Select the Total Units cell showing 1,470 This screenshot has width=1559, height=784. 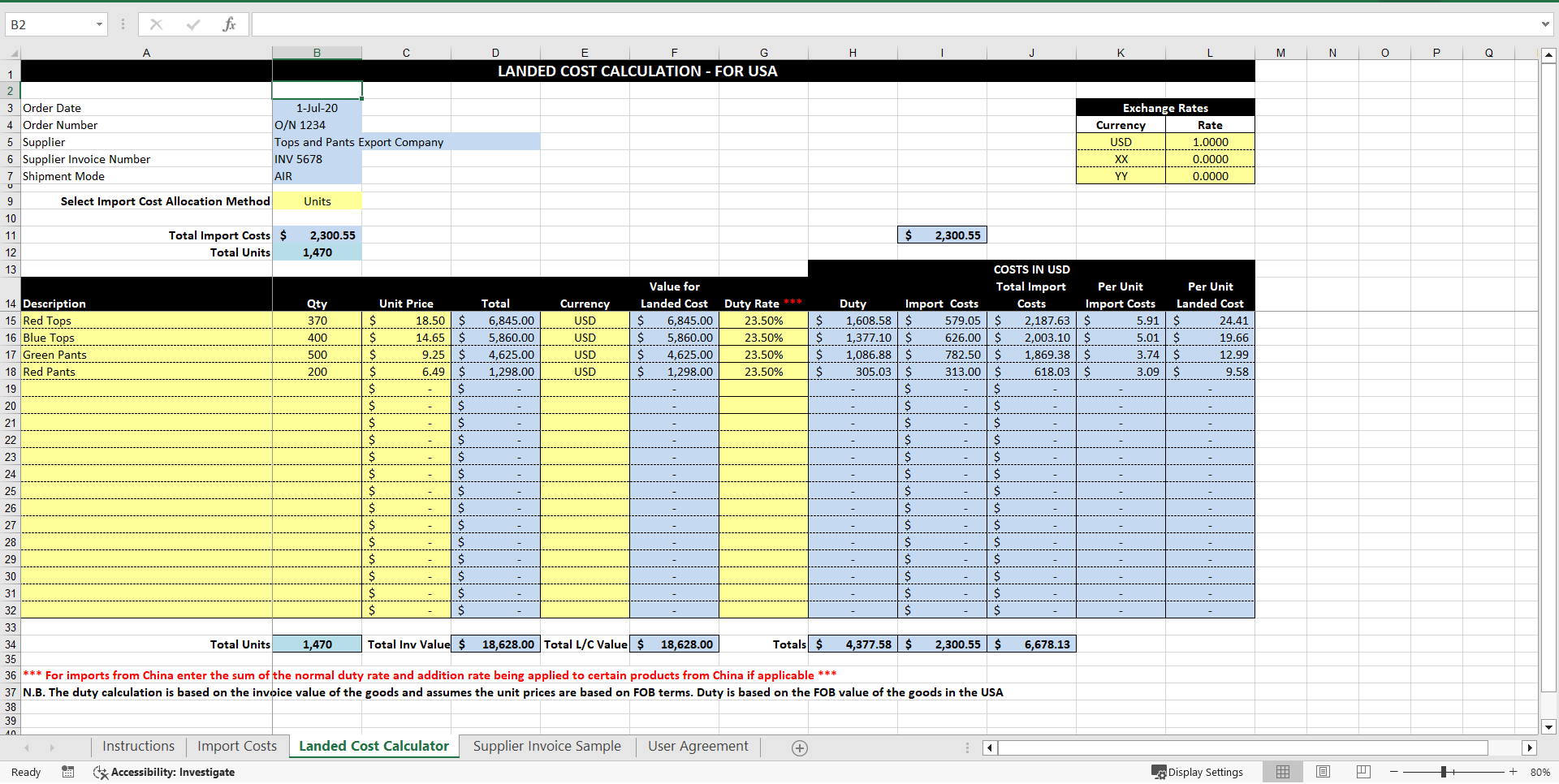[x=317, y=252]
